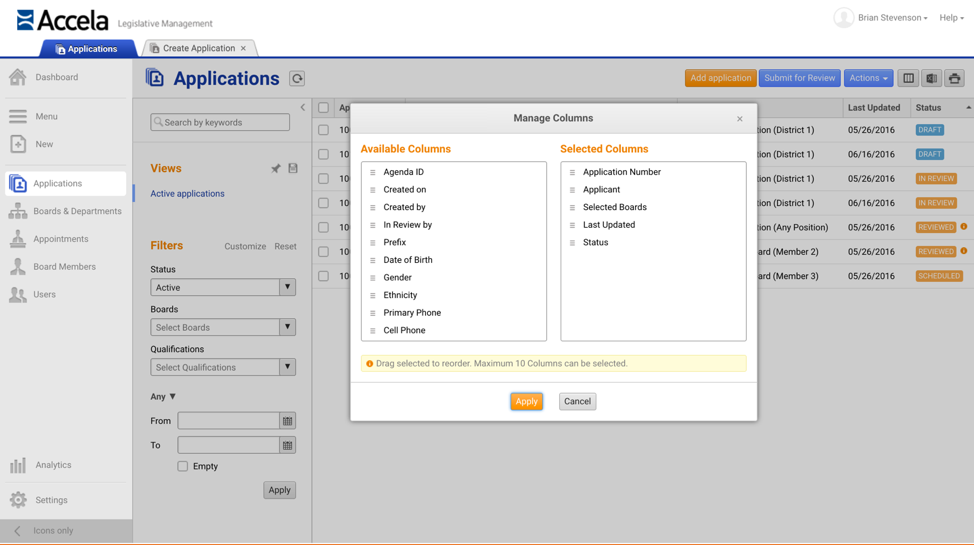Check the row checkbox for Member 2 application
This screenshot has width=974, height=545.
tap(324, 252)
